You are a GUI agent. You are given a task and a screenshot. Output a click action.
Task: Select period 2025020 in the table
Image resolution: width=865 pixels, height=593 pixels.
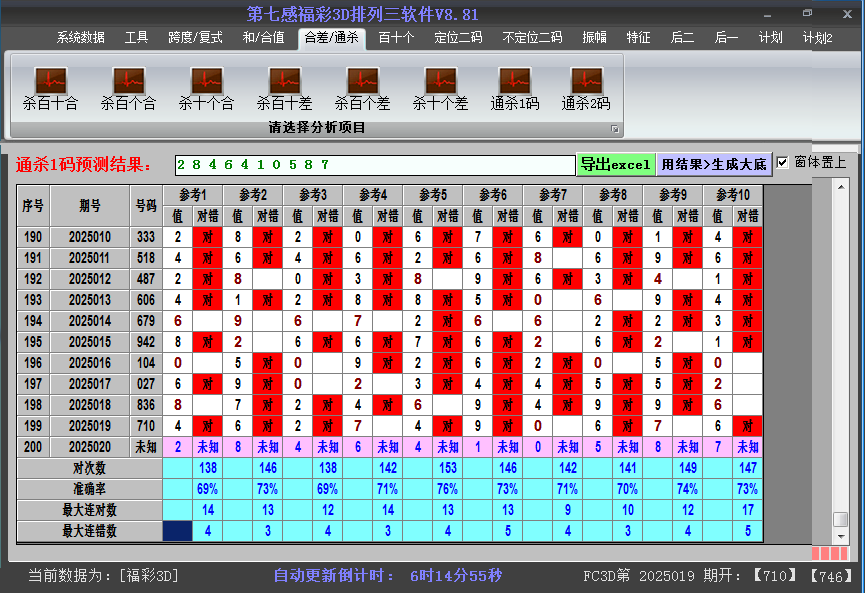point(90,447)
